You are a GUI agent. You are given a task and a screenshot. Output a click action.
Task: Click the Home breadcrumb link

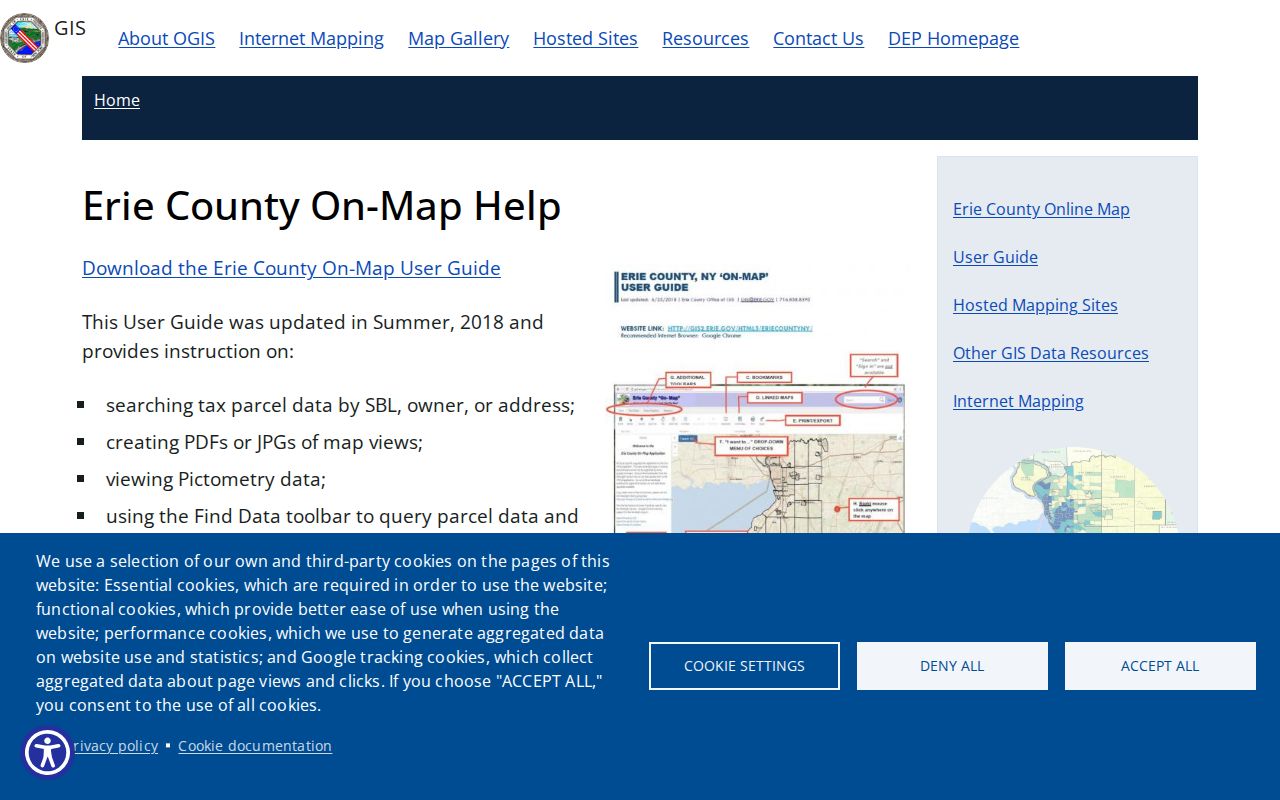pos(117,100)
